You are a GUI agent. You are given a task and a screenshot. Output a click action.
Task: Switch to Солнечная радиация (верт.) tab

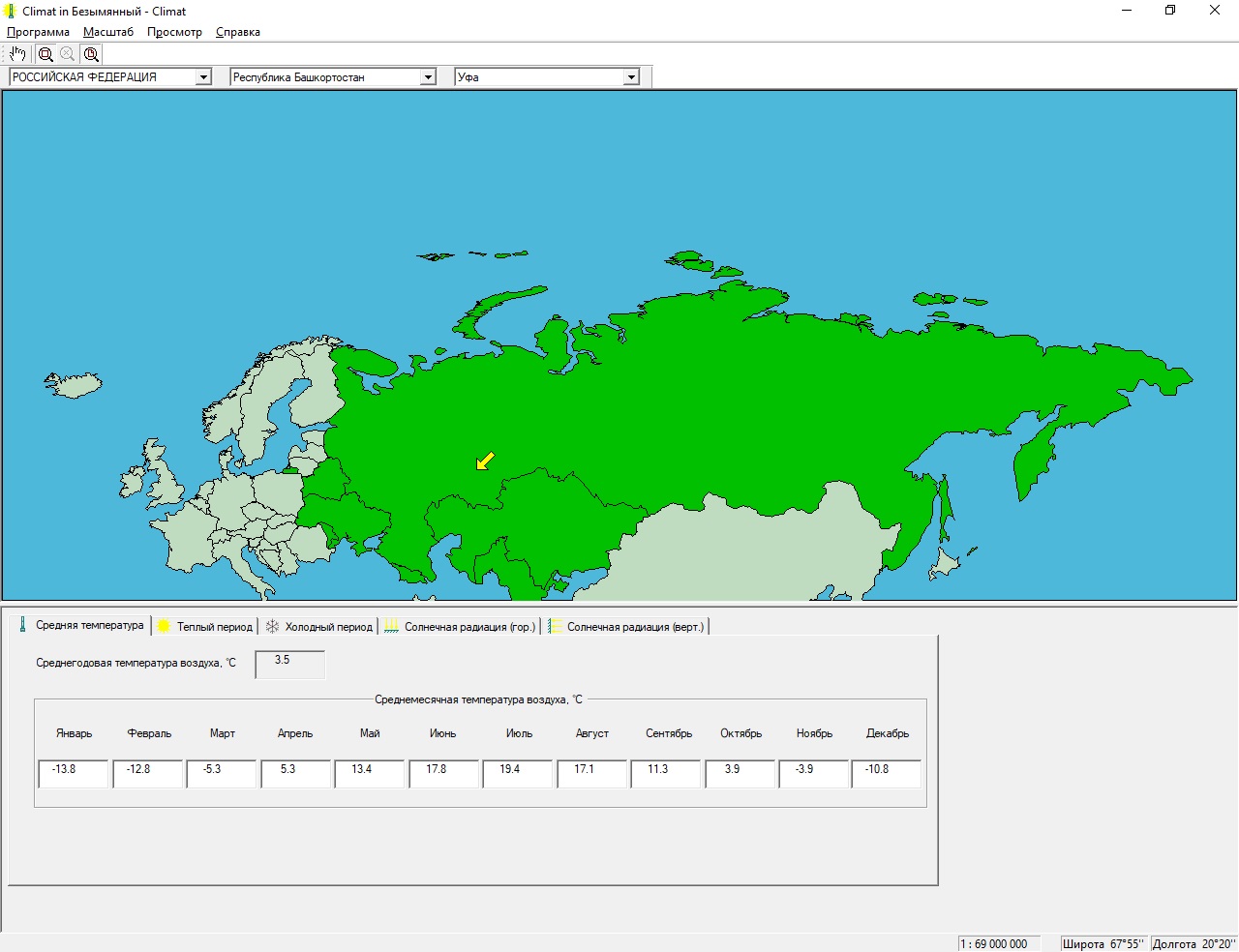pyautogui.click(x=635, y=627)
